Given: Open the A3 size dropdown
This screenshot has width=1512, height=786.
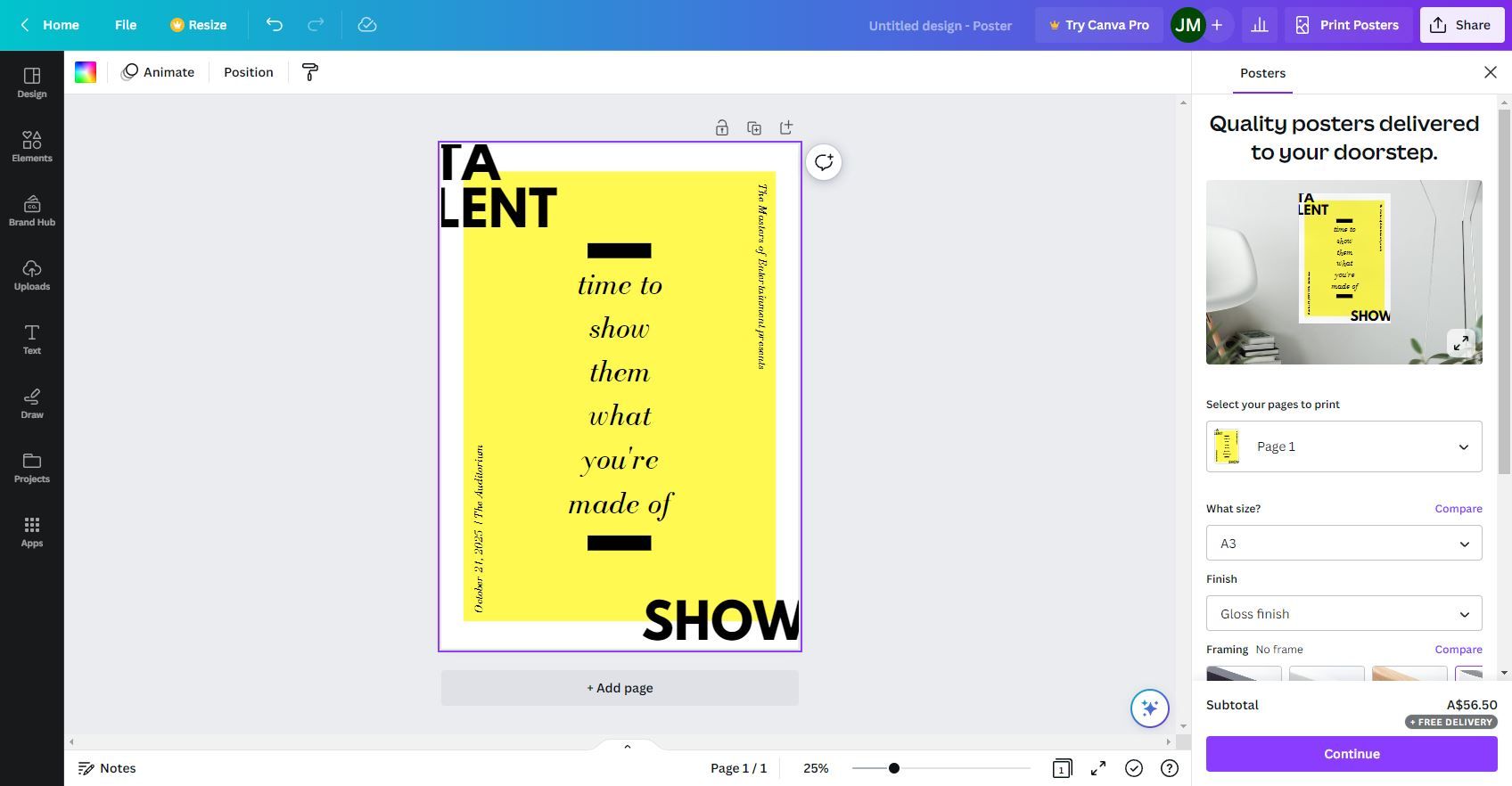Looking at the screenshot, I should [x=1344, y=544].
